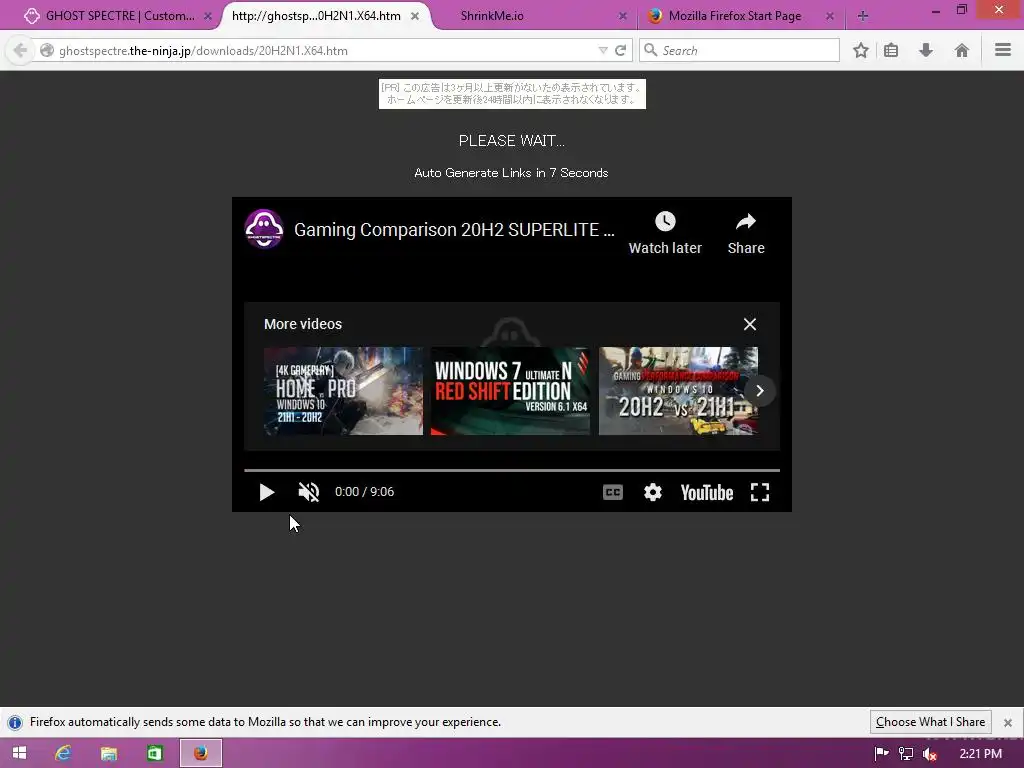1024x768 pixels.
Task: Select the ghostsp...0H2N1.X64.htm tab
Action: 316,16
